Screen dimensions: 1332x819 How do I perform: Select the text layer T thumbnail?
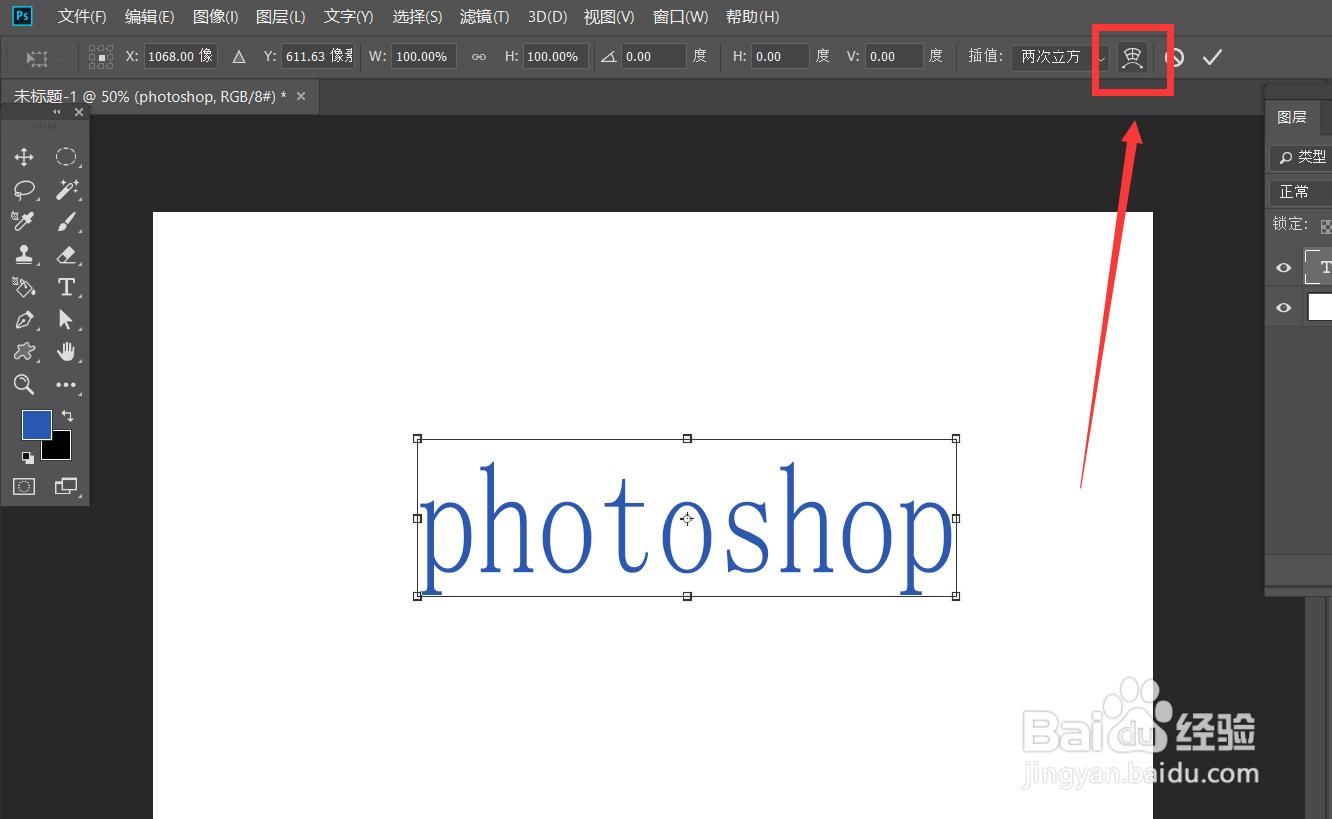point(1319,267)
